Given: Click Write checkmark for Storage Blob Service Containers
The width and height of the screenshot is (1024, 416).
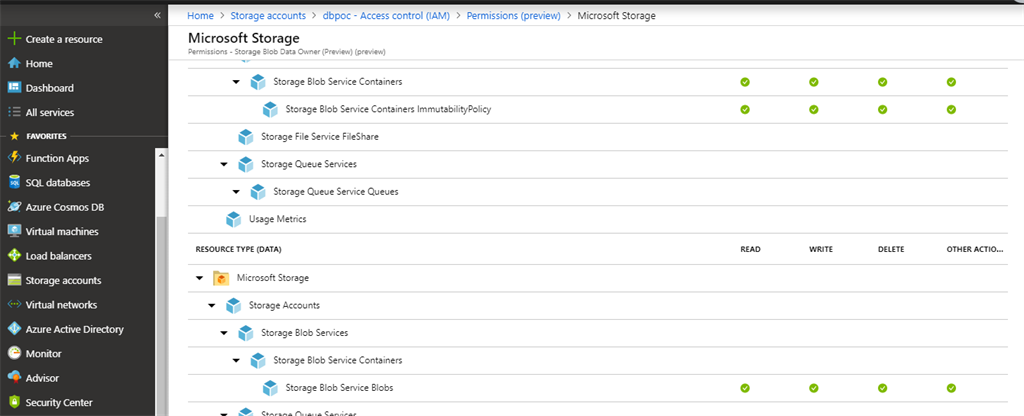Looking at the screenshot, I should click(814, 82).
